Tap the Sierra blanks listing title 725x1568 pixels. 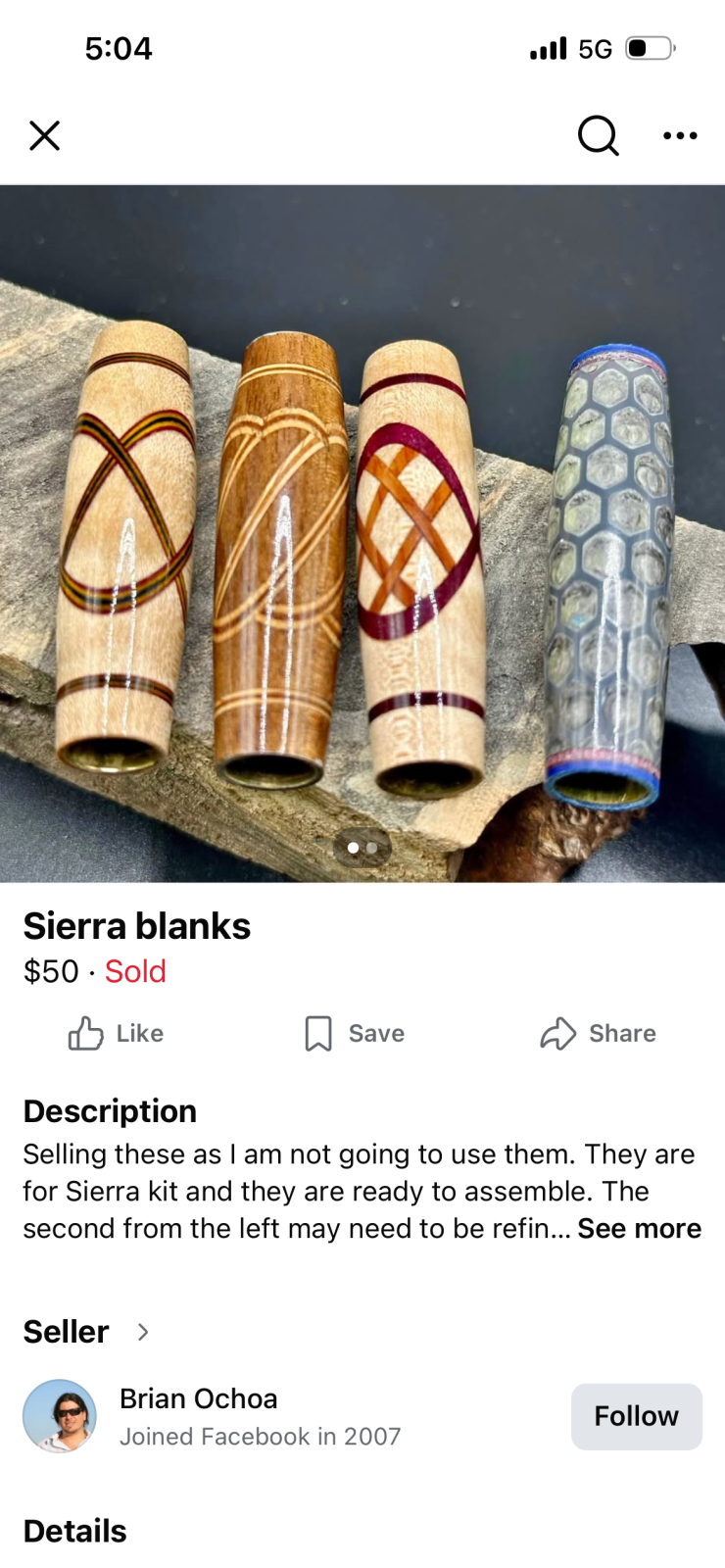(x=137, y=926)
